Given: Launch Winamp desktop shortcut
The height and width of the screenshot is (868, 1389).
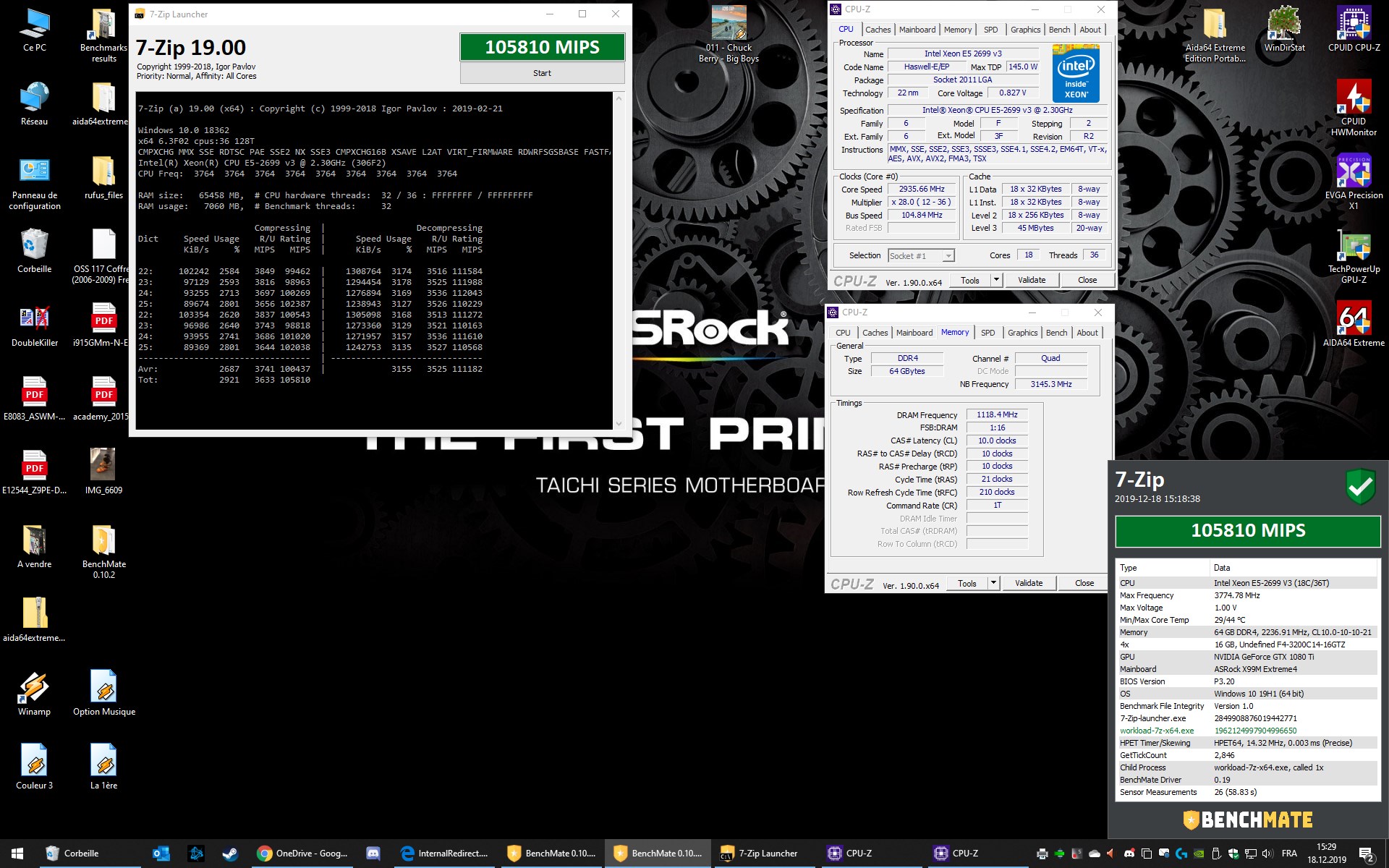Looking at the screenshot, I should point(34,694).
